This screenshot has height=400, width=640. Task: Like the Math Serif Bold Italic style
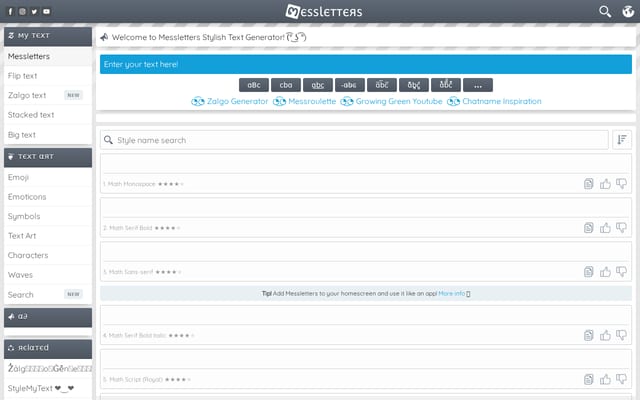(x=605, y=336)
